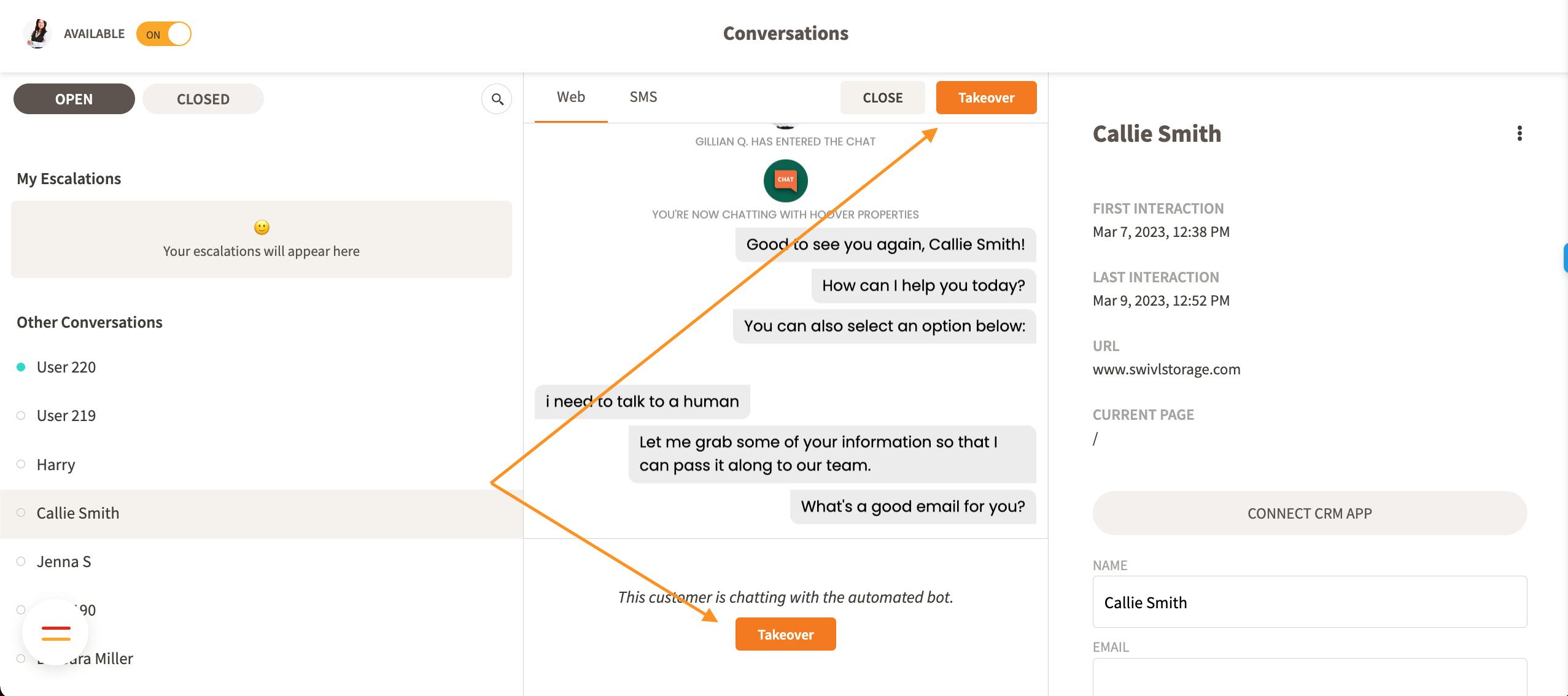The image size is (1568, 696).
Task: Select the Web tab
Action: tap(570, 97)
